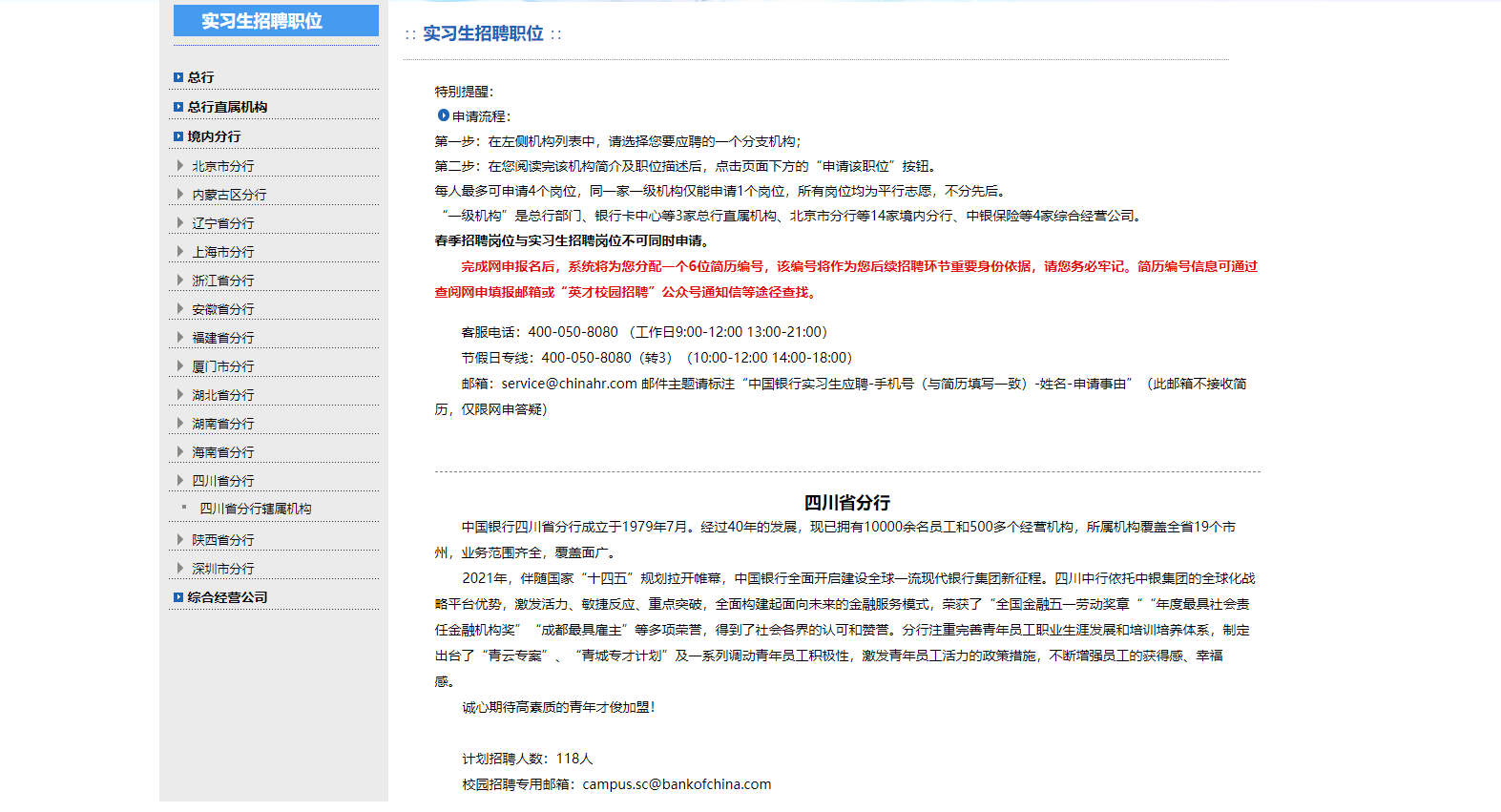Click the blue square icon beside 综合经营公司
The height and width of the screenshot is (812, 1501).
[178, 597]
